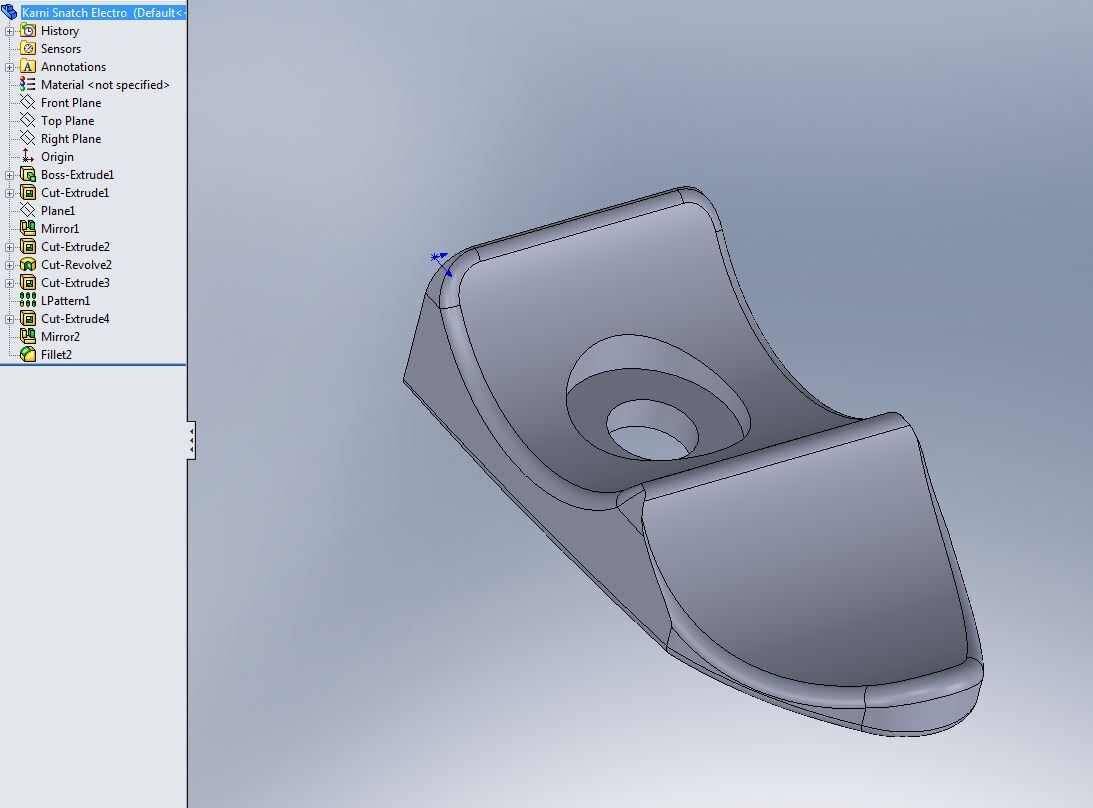Click the Cut-Revolve2 feature icon

(x=28, y=264)
